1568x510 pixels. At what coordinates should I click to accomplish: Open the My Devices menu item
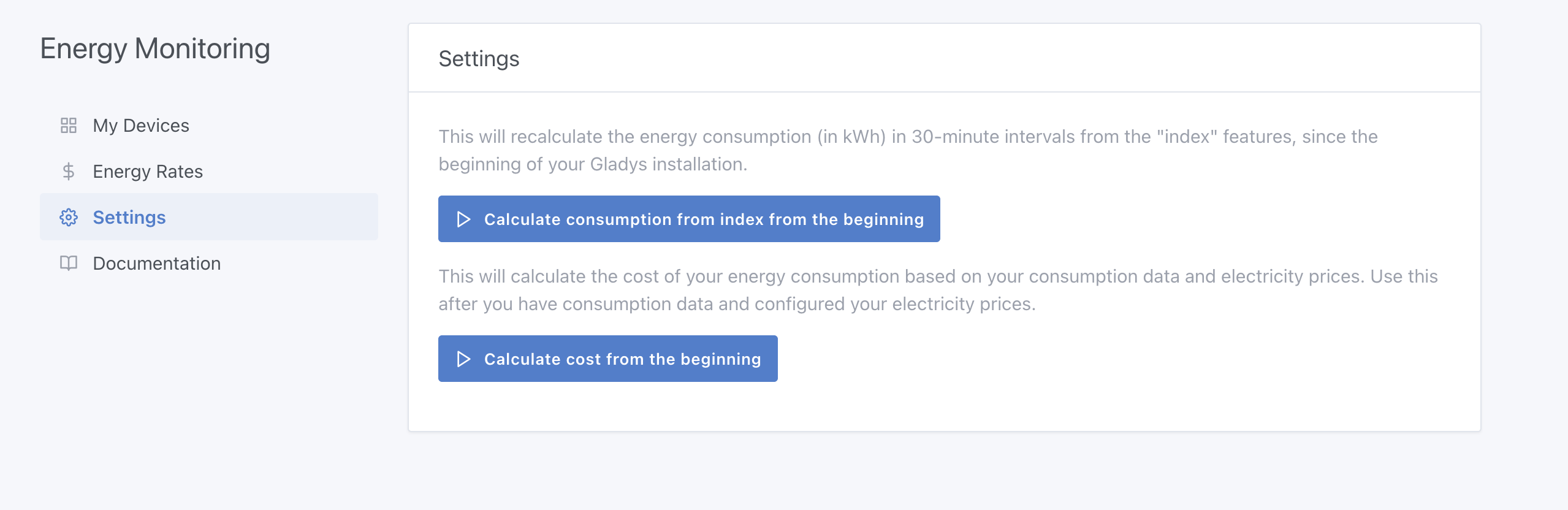[141, 126]
